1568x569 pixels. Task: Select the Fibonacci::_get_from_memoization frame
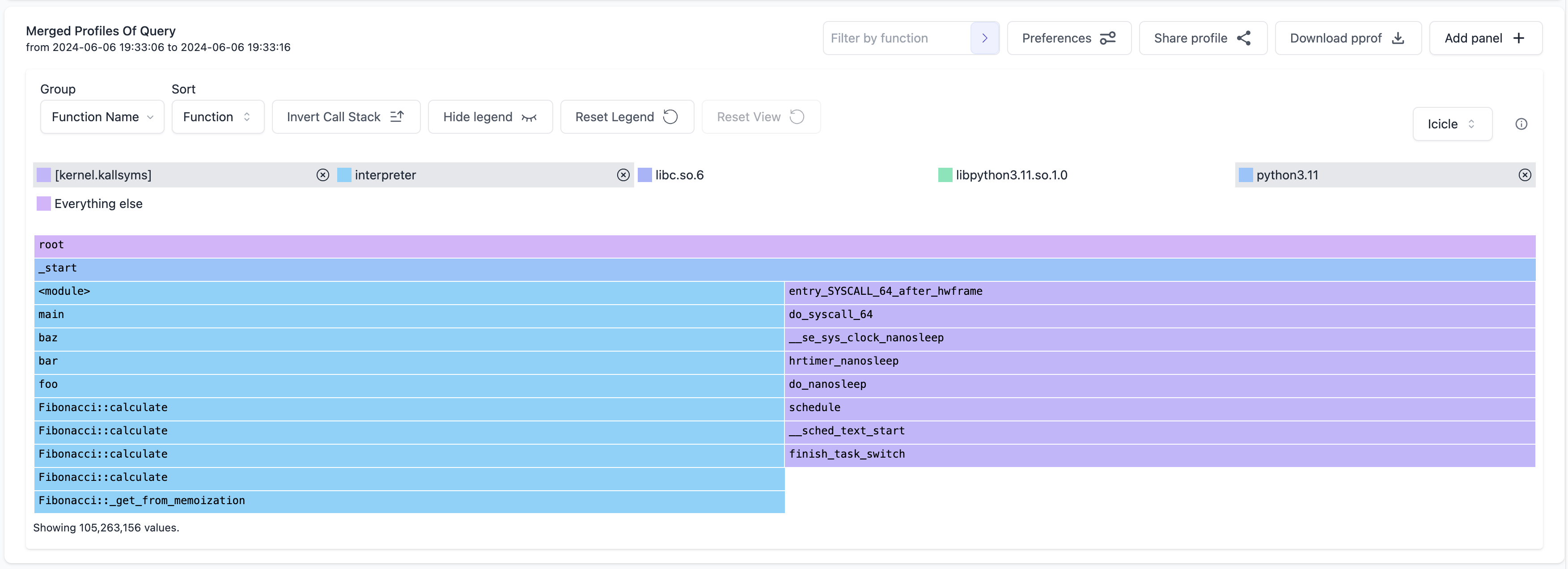click(408, 501)
